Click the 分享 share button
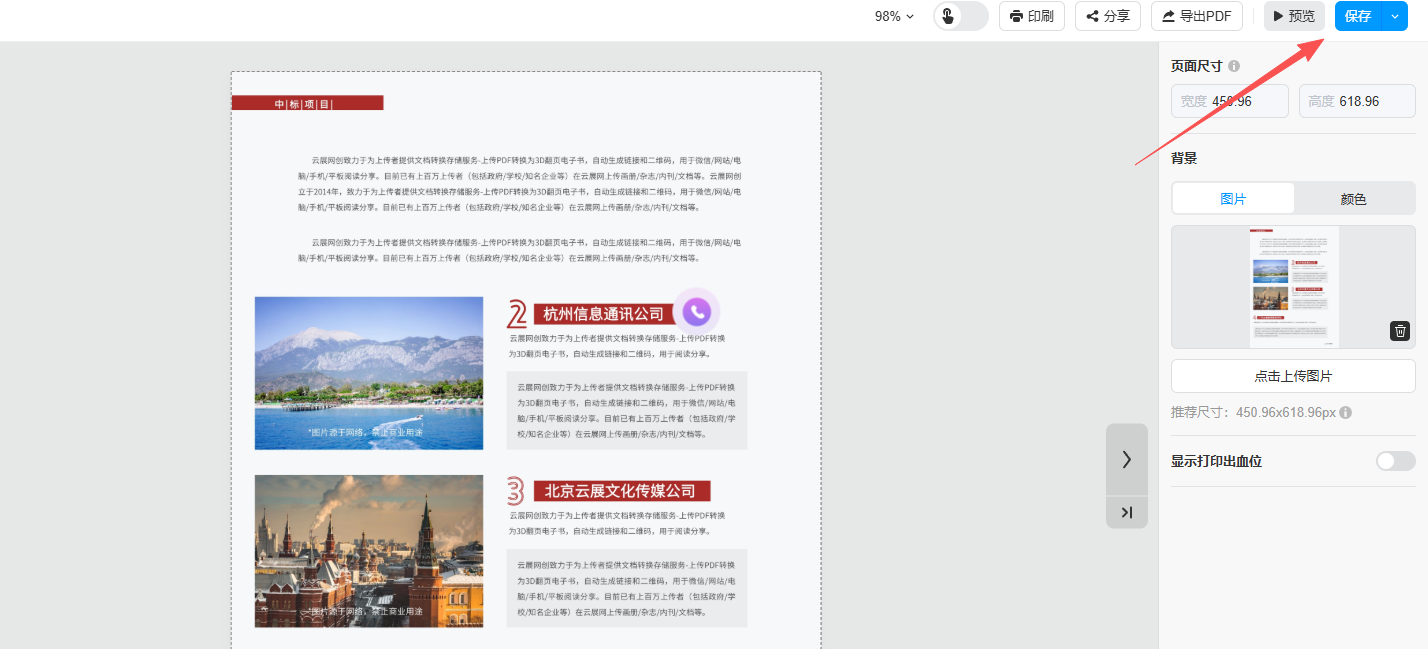Screen dimensions: 1428x649 pyautogui.click(x=1107, y=16)
